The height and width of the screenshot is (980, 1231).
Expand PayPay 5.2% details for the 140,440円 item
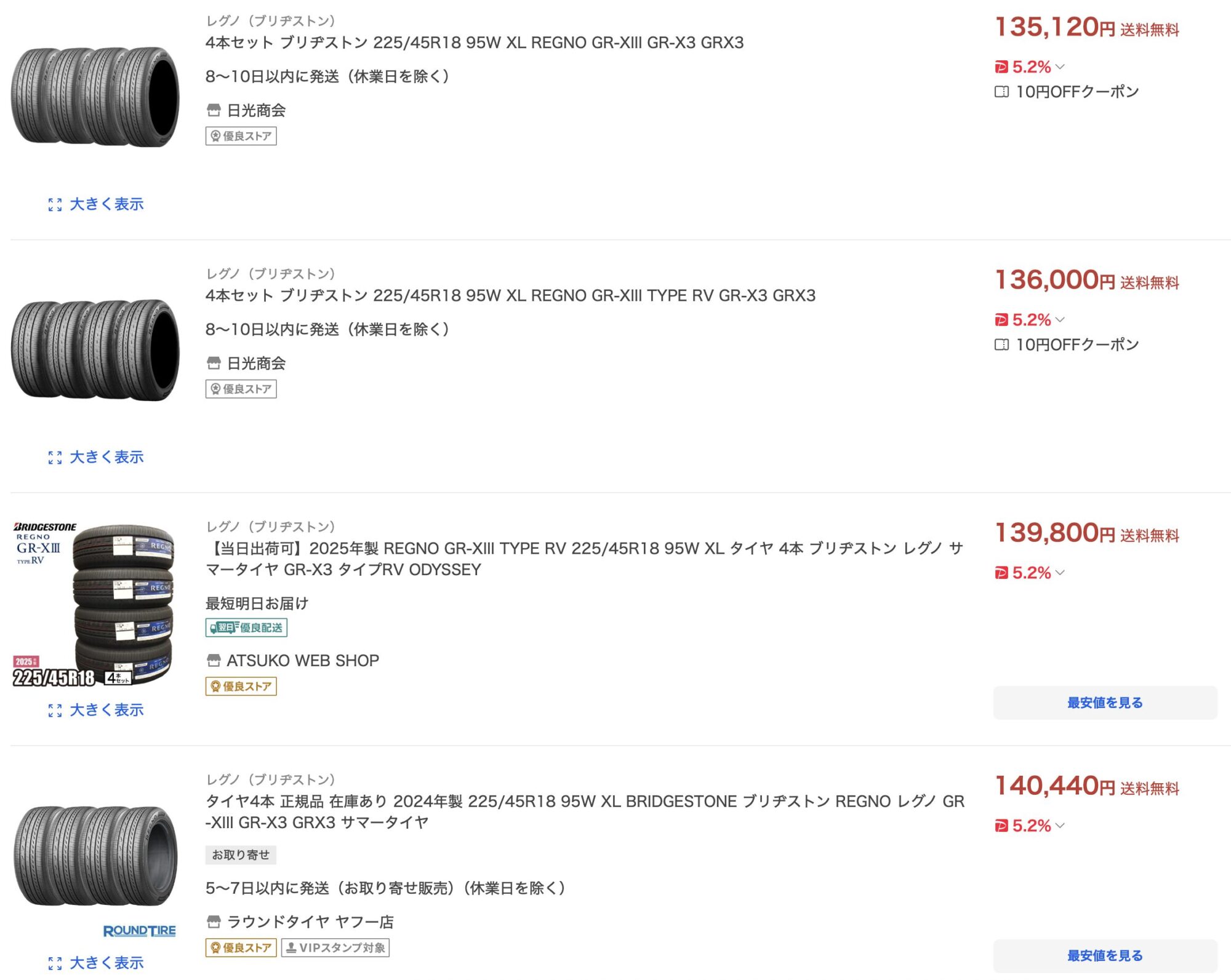1059,826
